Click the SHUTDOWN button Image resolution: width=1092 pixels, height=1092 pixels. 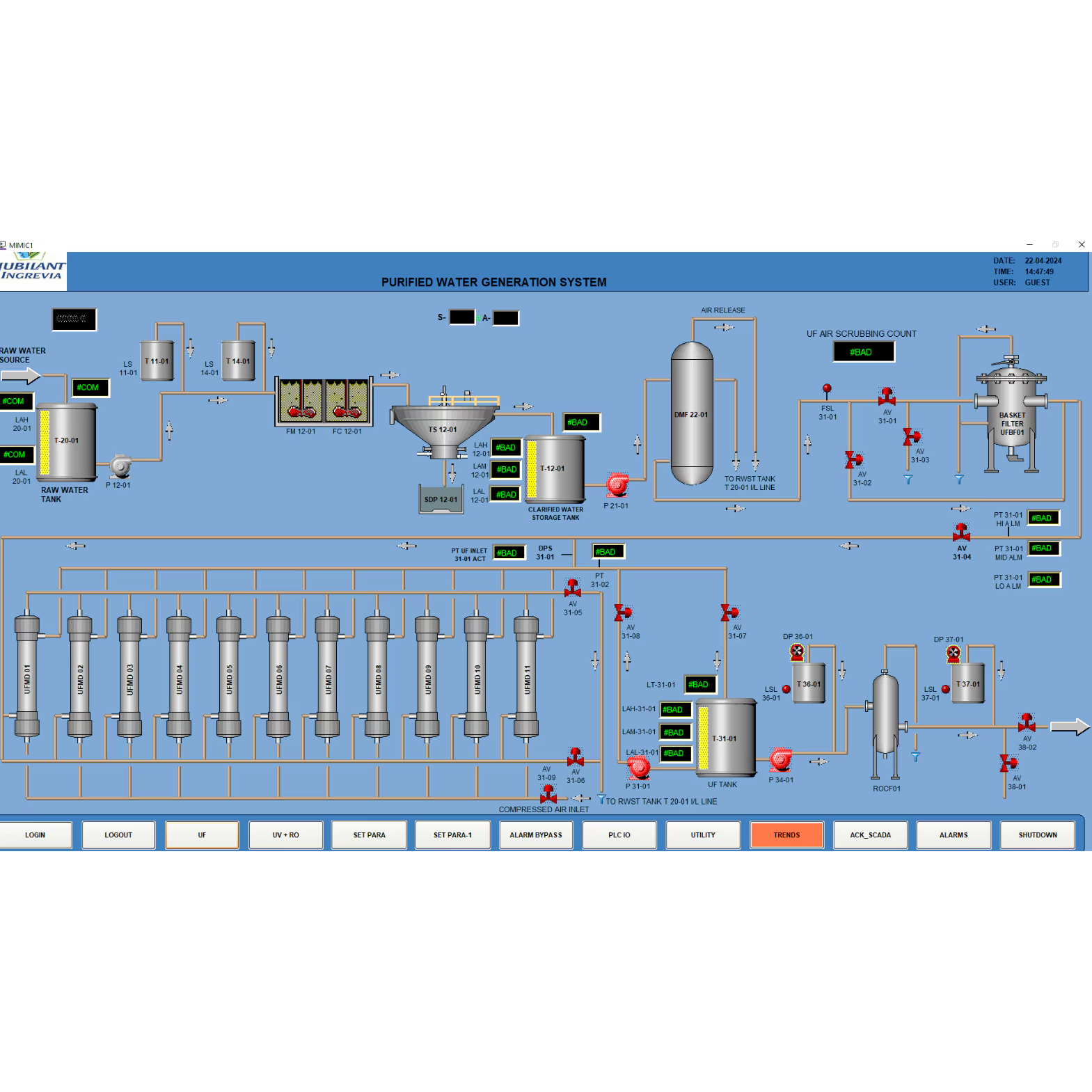pos(1038,835)
